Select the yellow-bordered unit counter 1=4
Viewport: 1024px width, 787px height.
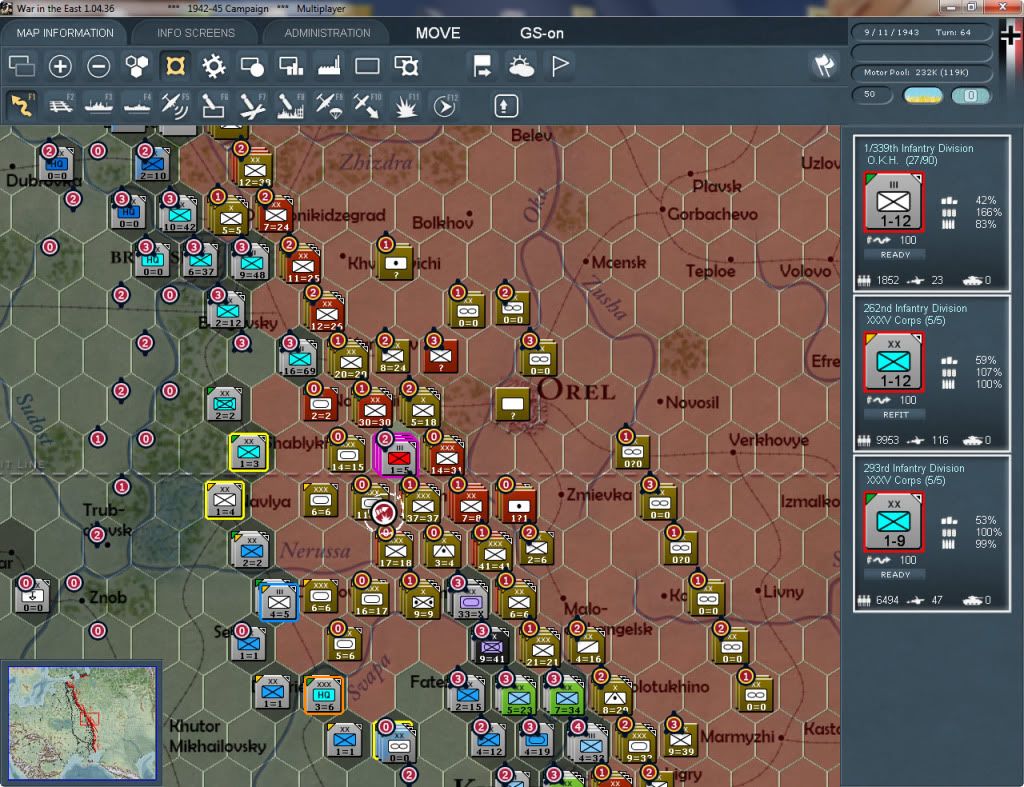225,500
